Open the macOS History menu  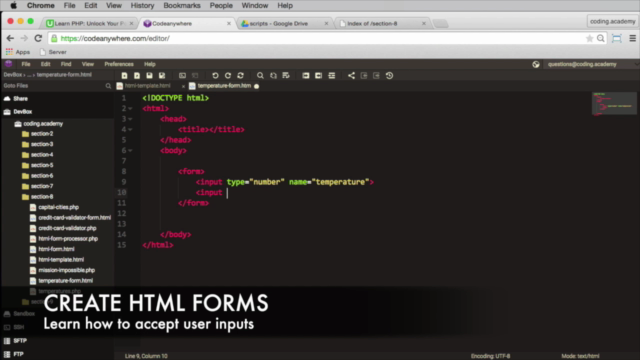pyautogui.click(x=142, y=6)
